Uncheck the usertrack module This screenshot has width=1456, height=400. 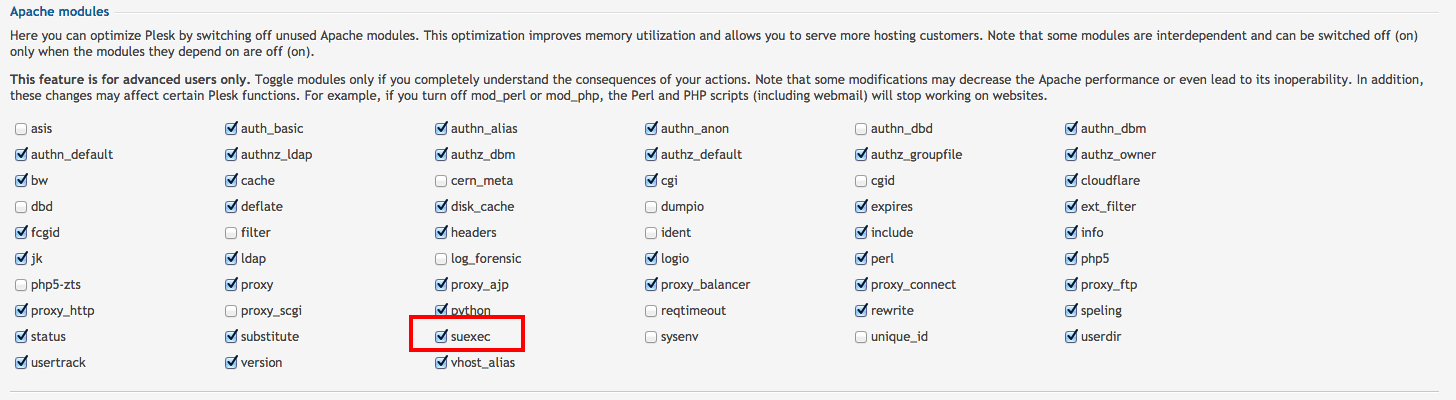(22, 363)
